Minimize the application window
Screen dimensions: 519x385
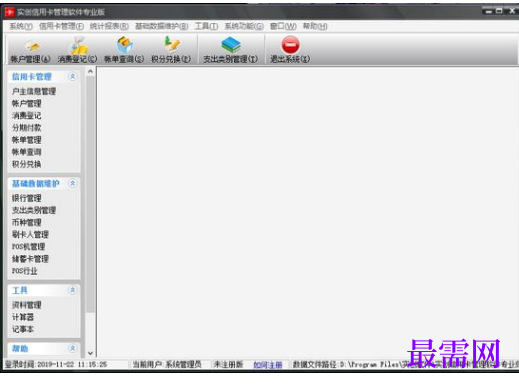click(x=488, y=11)
